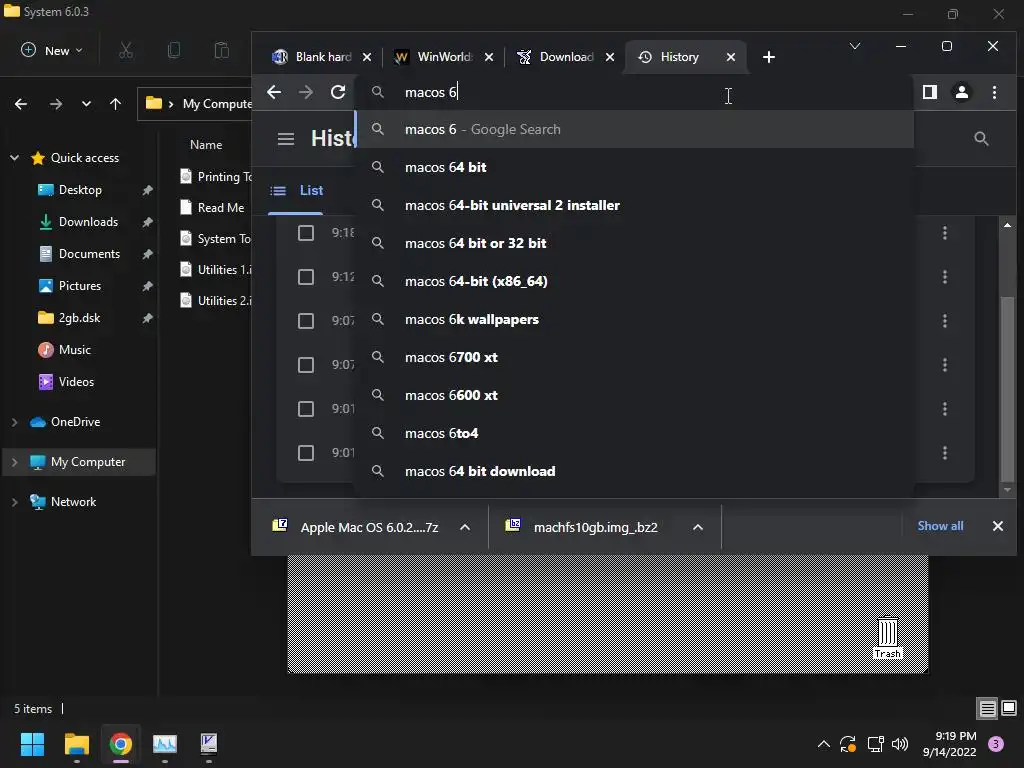Screen dimensions: 1024x768
Task: Choose the 'macos 6k wallpapers' suggestion
Action: point(633,319)
